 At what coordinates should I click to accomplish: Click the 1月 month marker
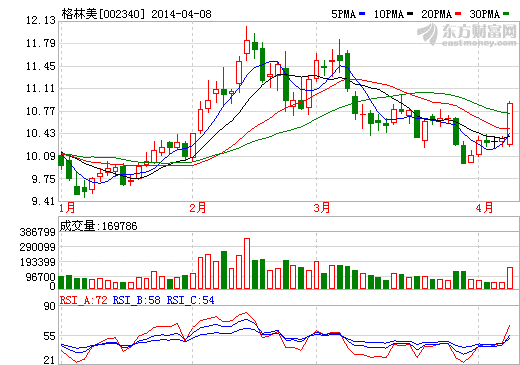(67, 208)
